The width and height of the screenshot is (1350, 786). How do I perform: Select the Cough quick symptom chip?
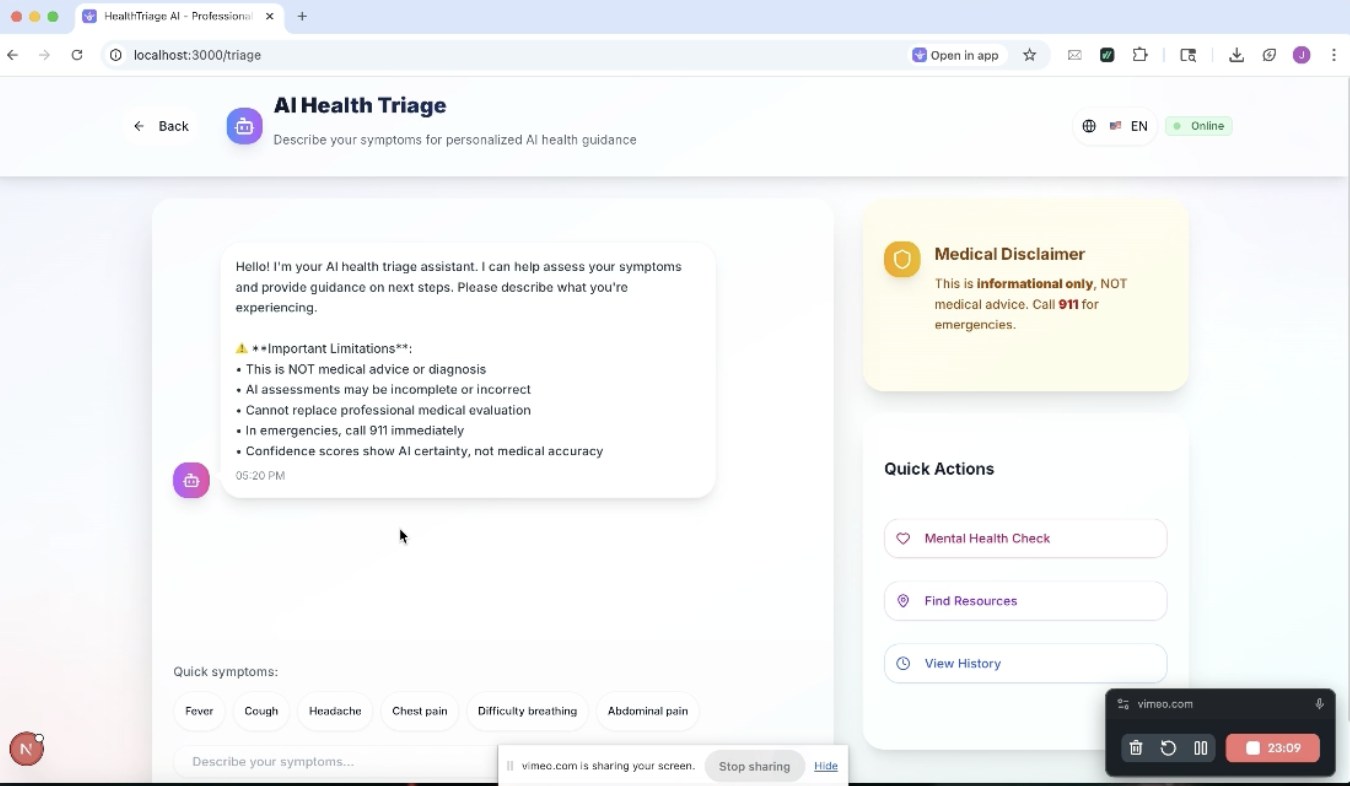point(261,711)
